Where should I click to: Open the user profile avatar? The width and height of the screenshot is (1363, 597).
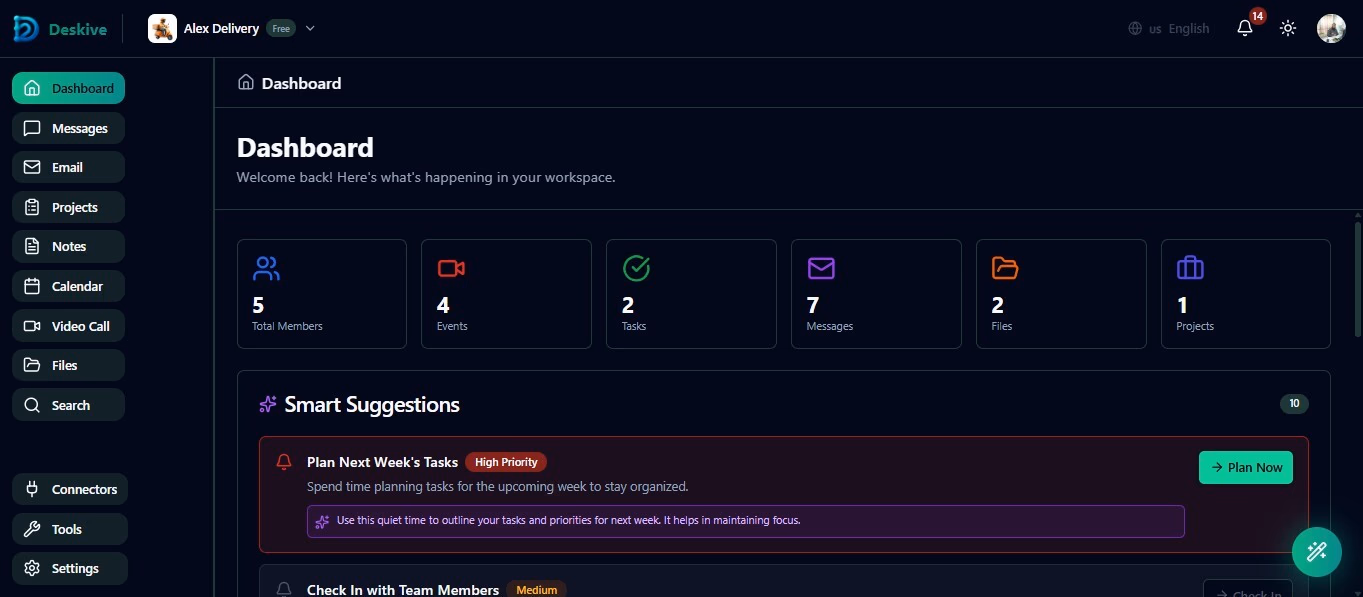[x=1331, y=28]
